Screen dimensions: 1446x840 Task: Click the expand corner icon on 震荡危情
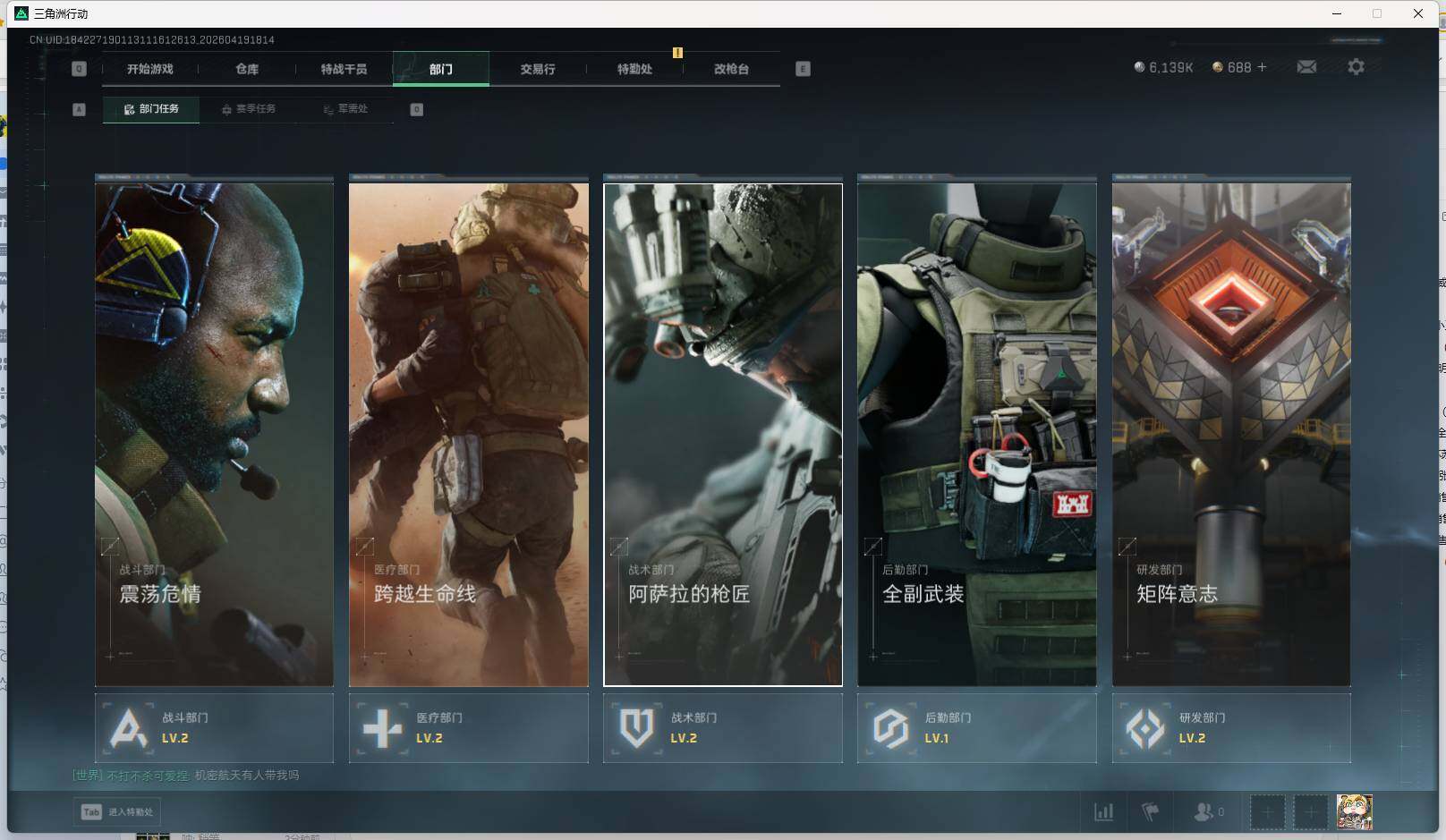pyautogui.click(x=110, y=546)
